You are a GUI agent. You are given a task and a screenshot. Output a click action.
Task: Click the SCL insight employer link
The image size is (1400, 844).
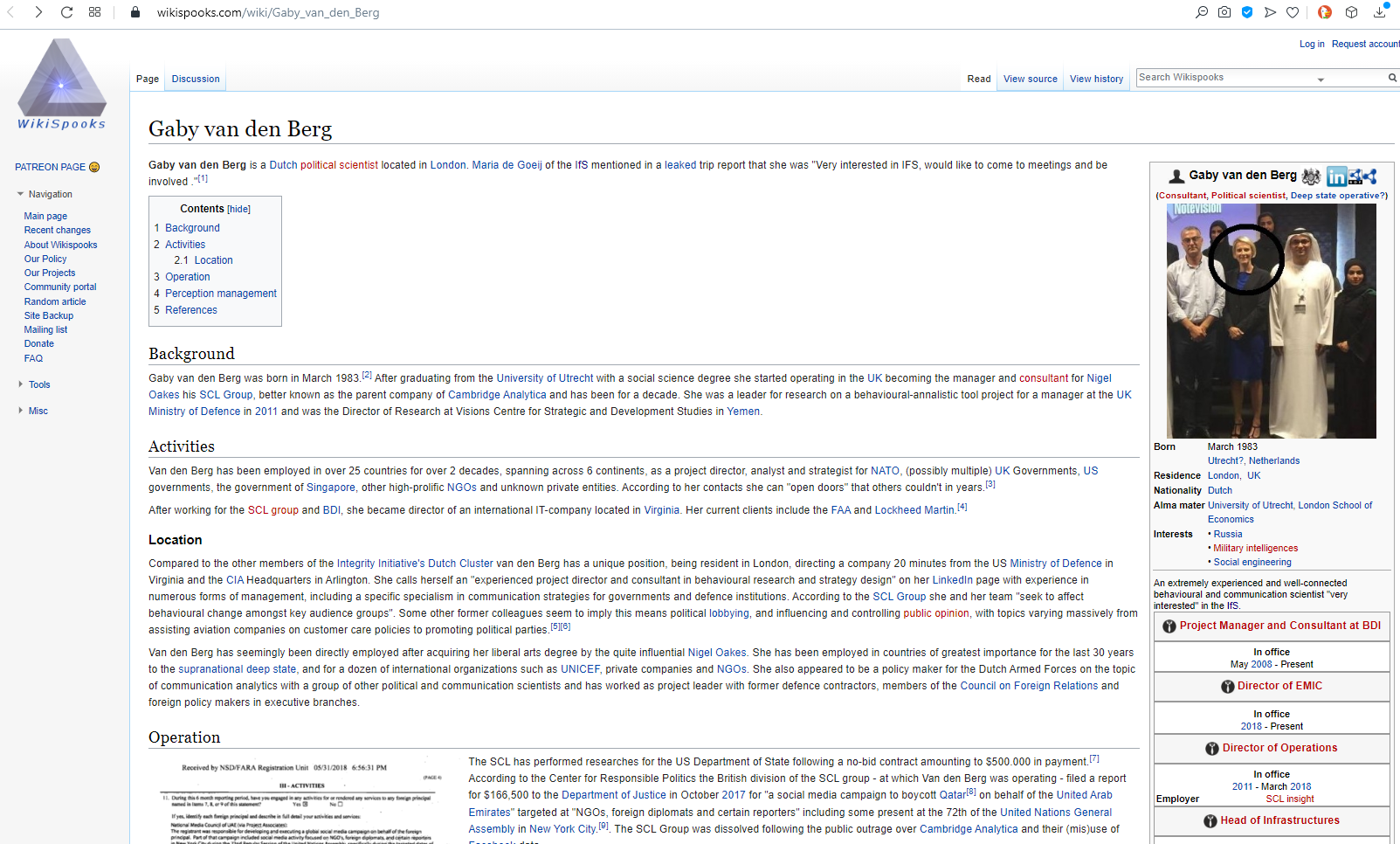point(1290,799)
